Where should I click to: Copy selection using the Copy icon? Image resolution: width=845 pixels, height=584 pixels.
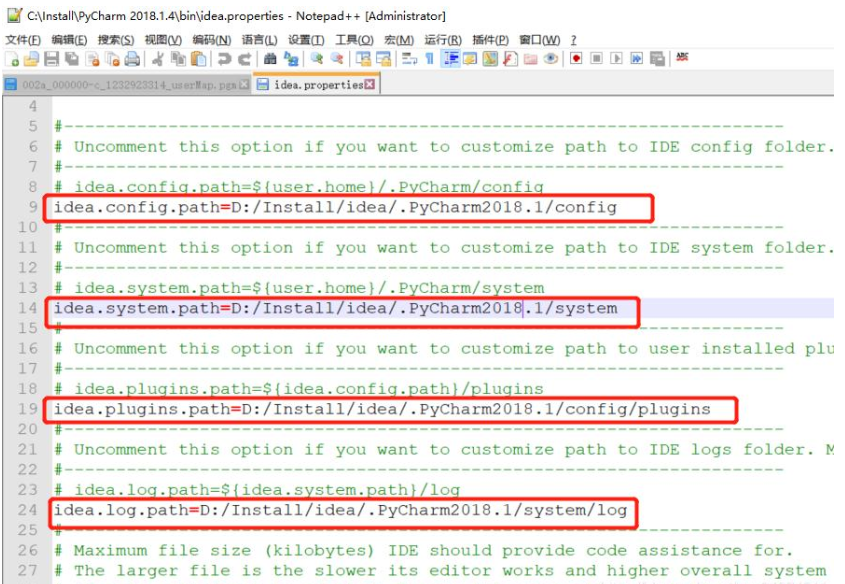click(178, 59)
